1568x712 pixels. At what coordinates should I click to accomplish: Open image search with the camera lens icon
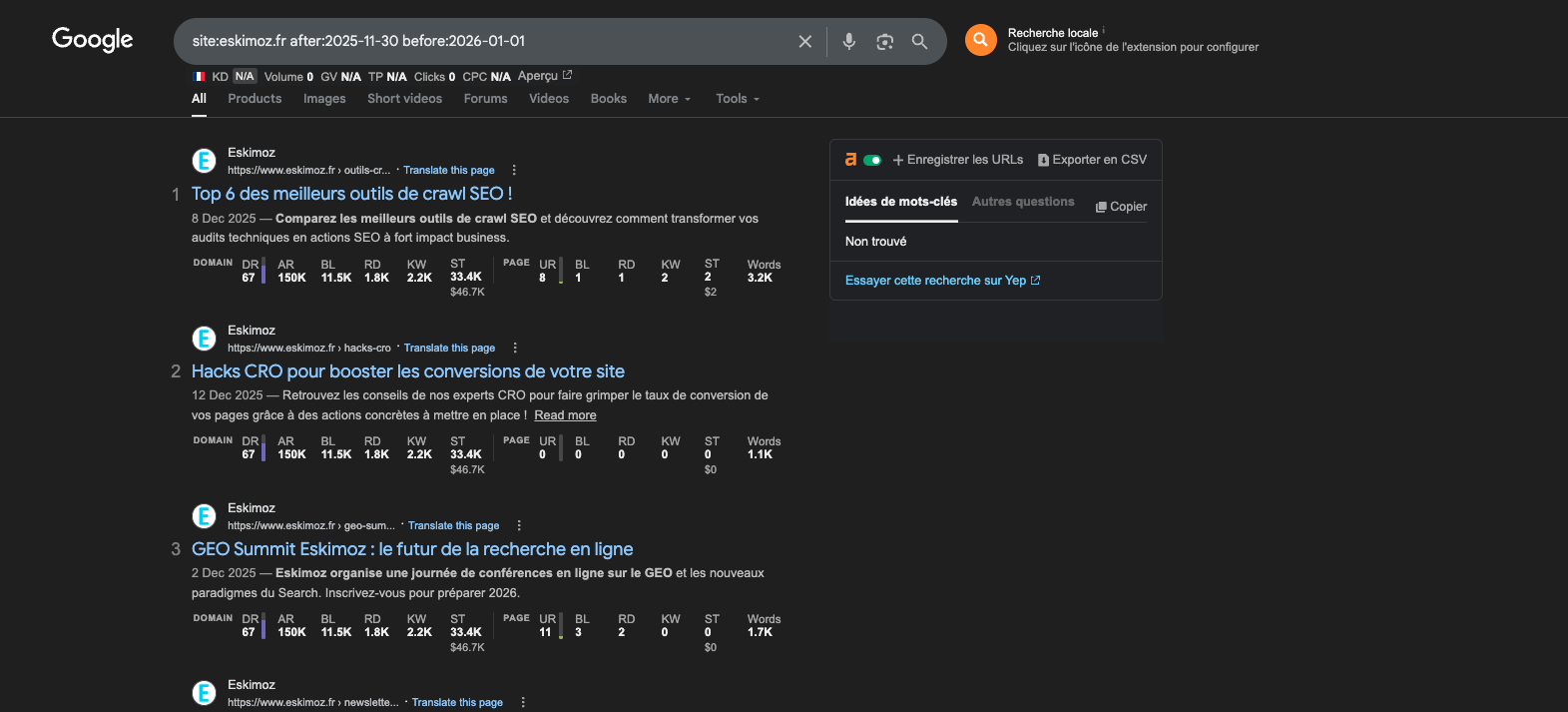(884, 41)
